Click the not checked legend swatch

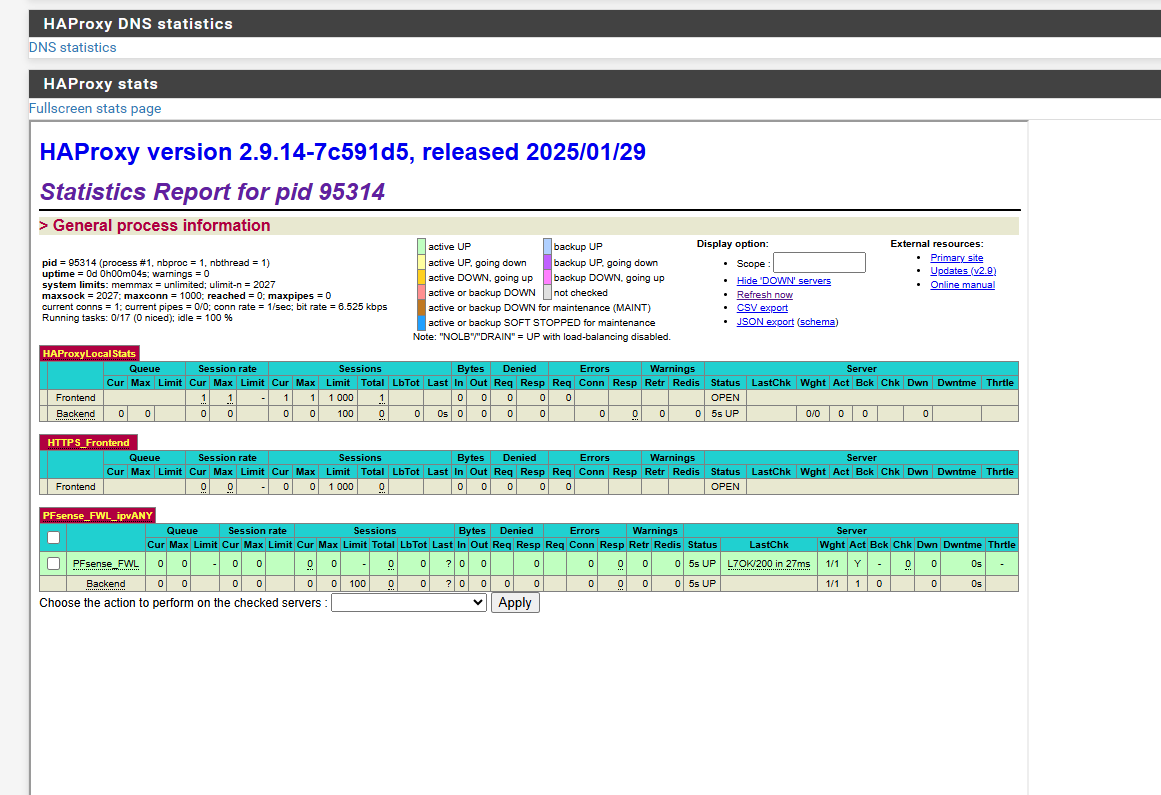pyautogui.click(x=547, y=292)
